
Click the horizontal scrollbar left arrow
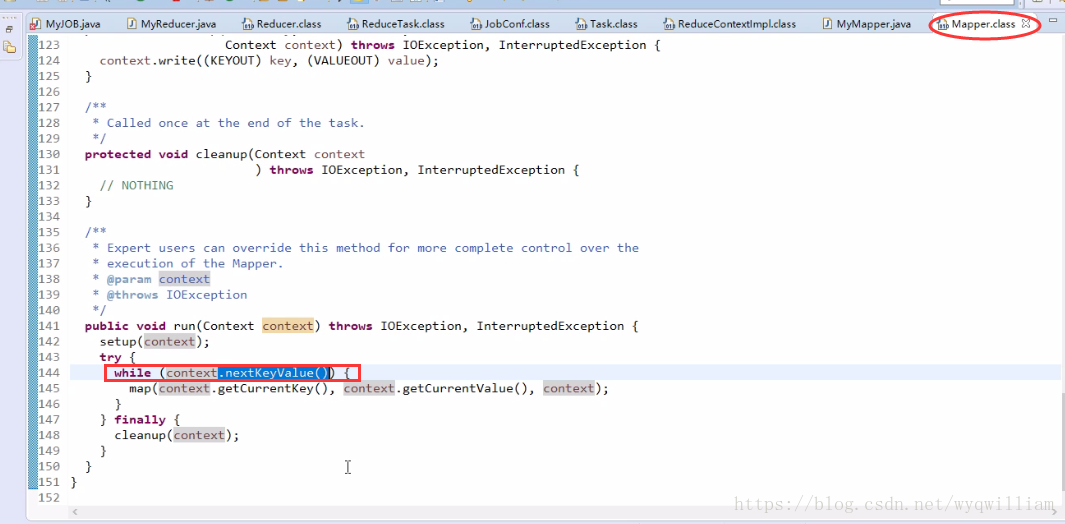75,512
